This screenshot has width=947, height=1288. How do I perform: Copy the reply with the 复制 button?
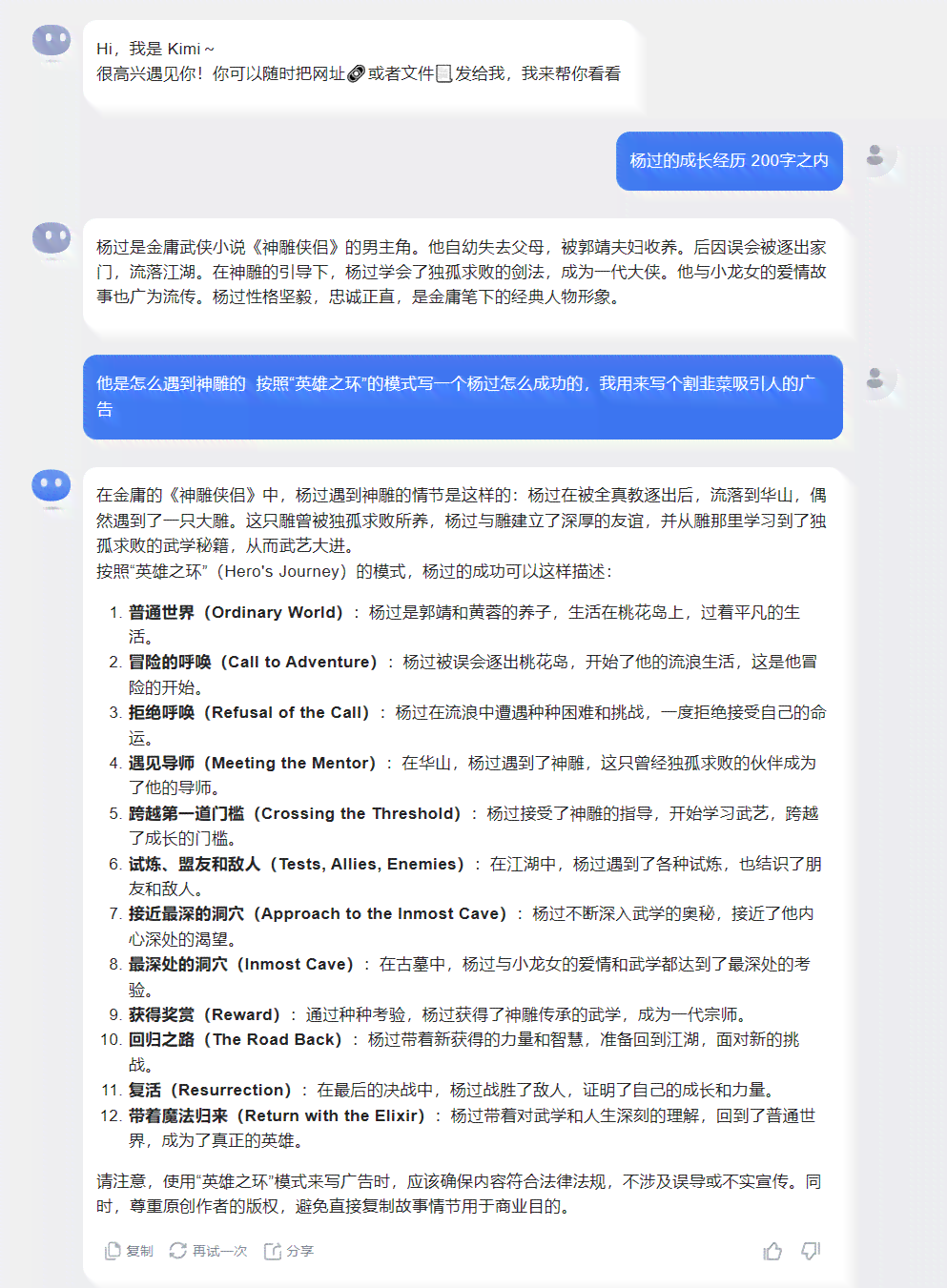[x=129, y=1251]
